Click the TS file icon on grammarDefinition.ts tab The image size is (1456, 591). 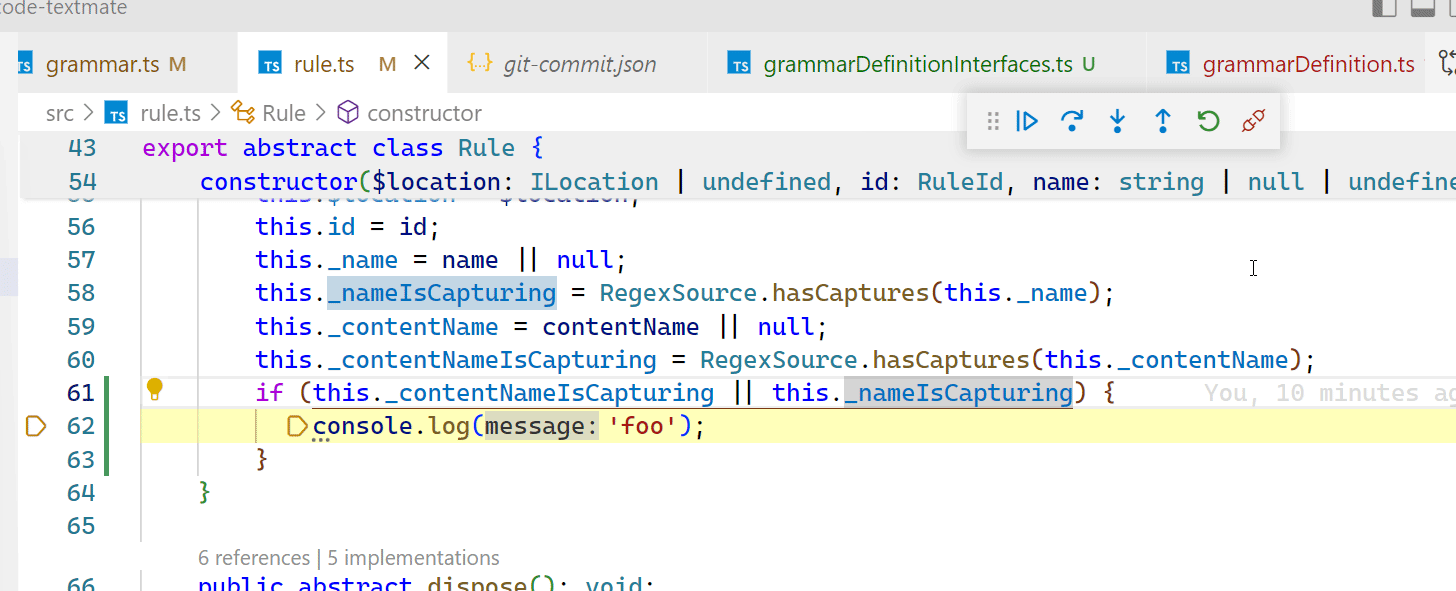click(1179, 65)
